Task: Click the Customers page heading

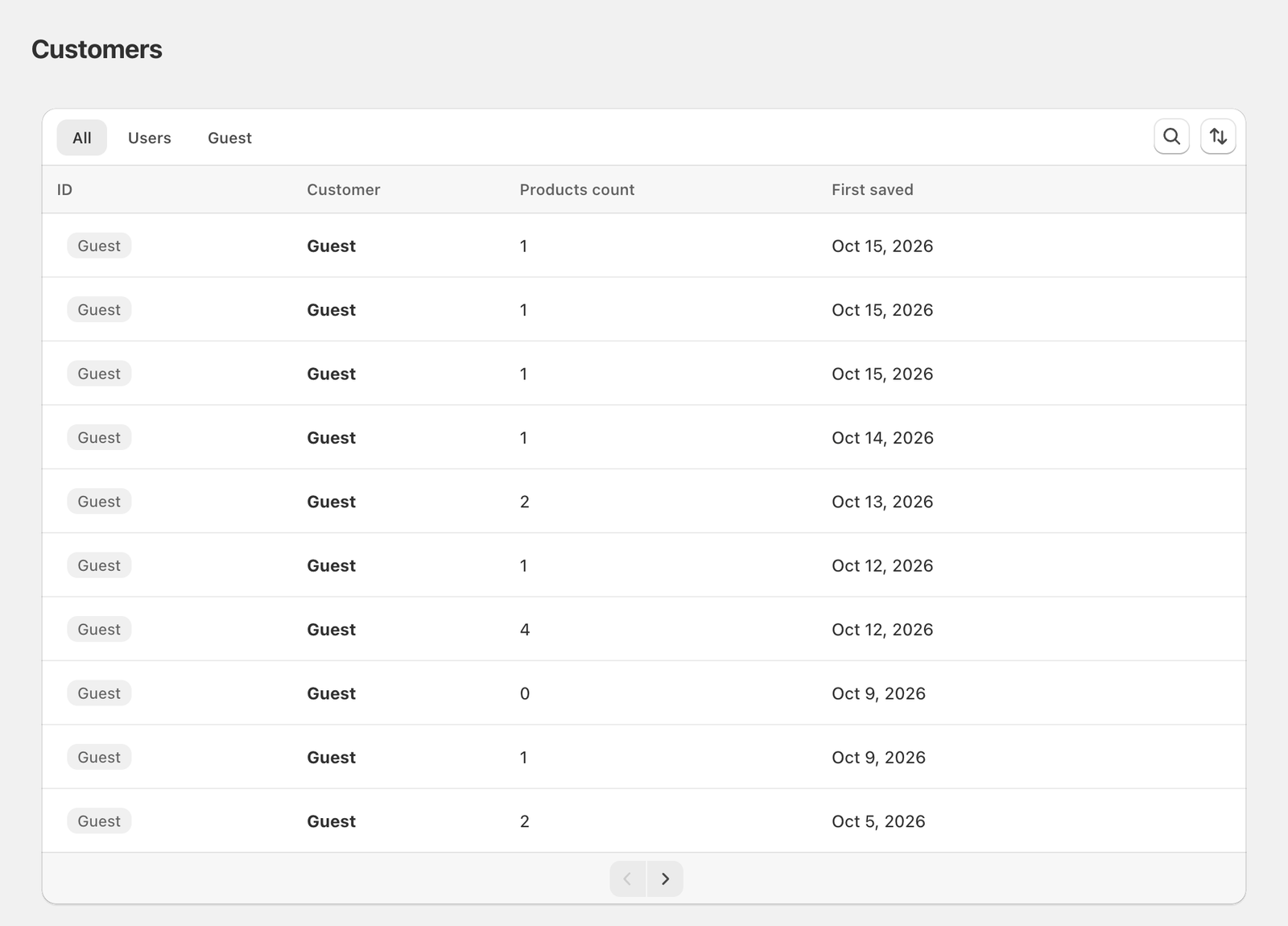Action: [x=97, y=49]
